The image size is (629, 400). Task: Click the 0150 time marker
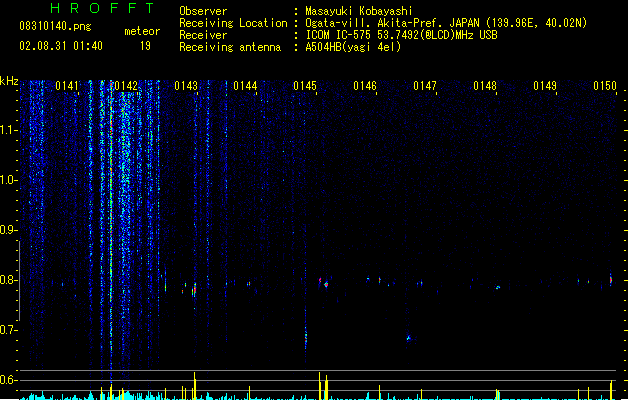(x=605, y=86)
